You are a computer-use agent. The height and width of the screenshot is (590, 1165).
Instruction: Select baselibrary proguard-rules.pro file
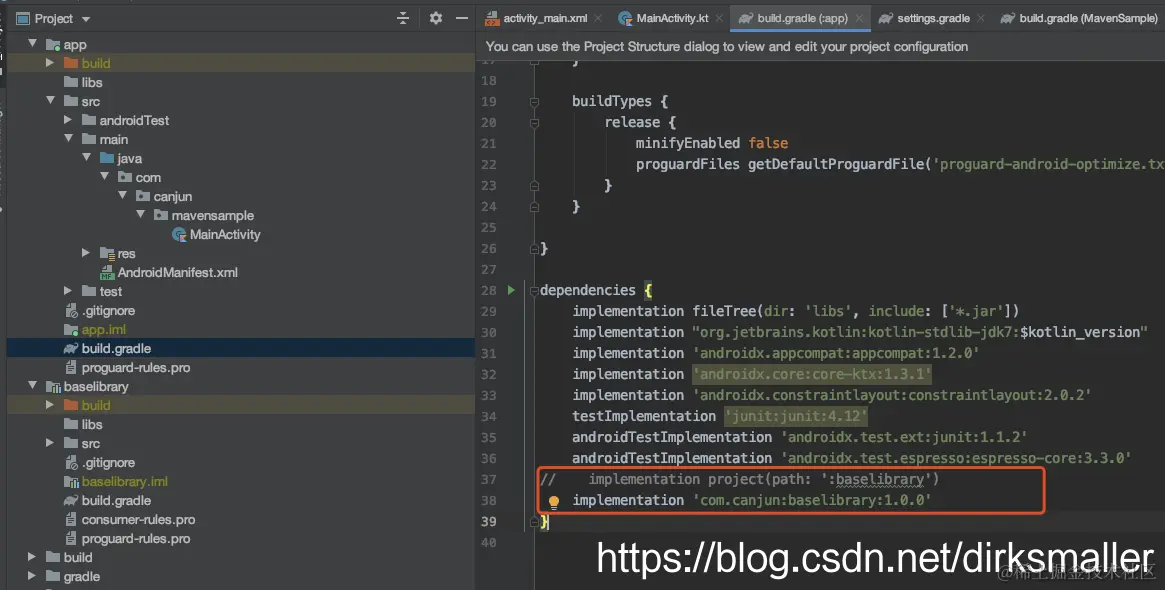pyautogui.click(x=136, y=539)
